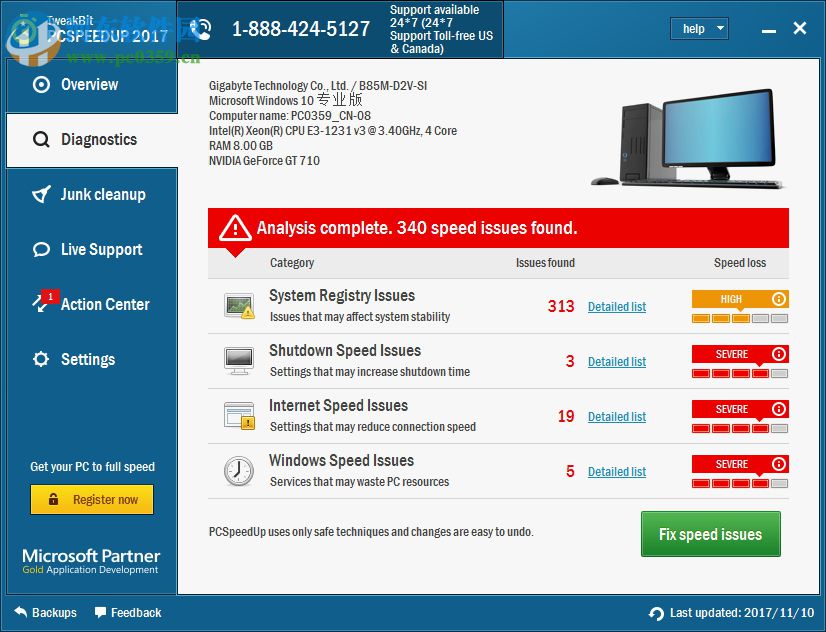Open the Detailed list for registry issues
The image size is (826, 632).
[x=616, y=307]
